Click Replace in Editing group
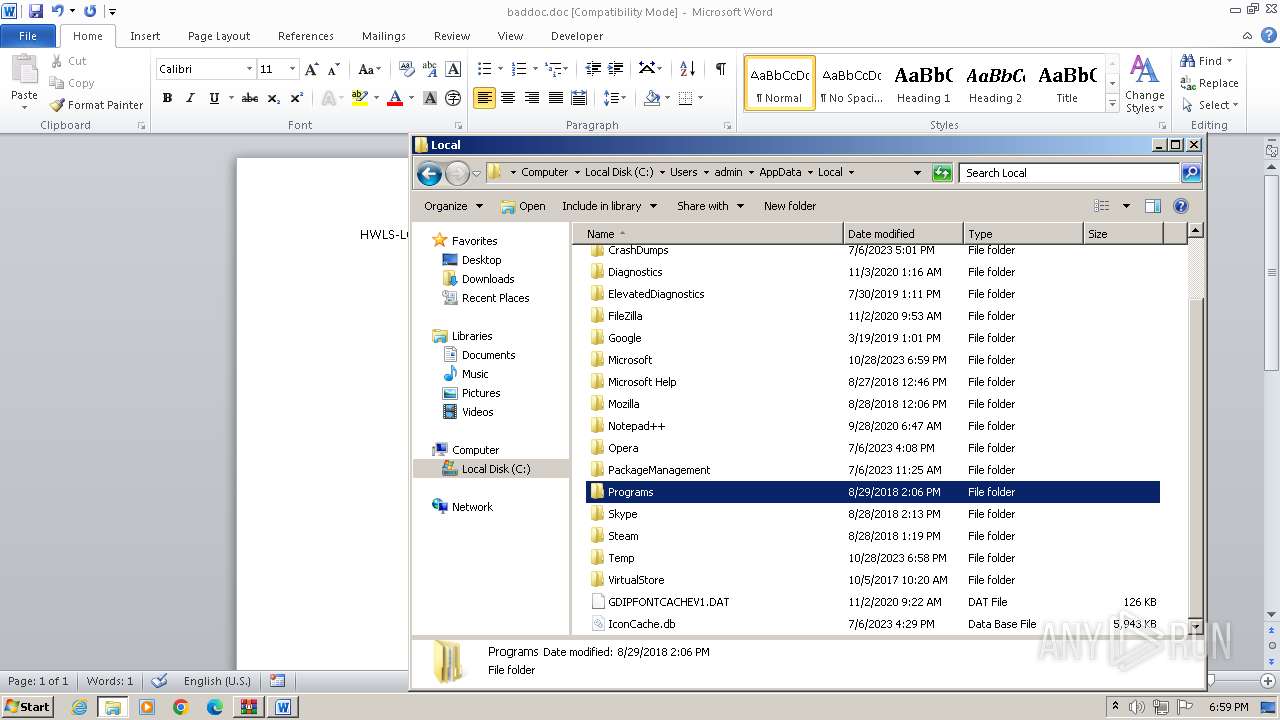Screen dimensions: 1280x720 pyautogui.click(x=1210, y=83)
